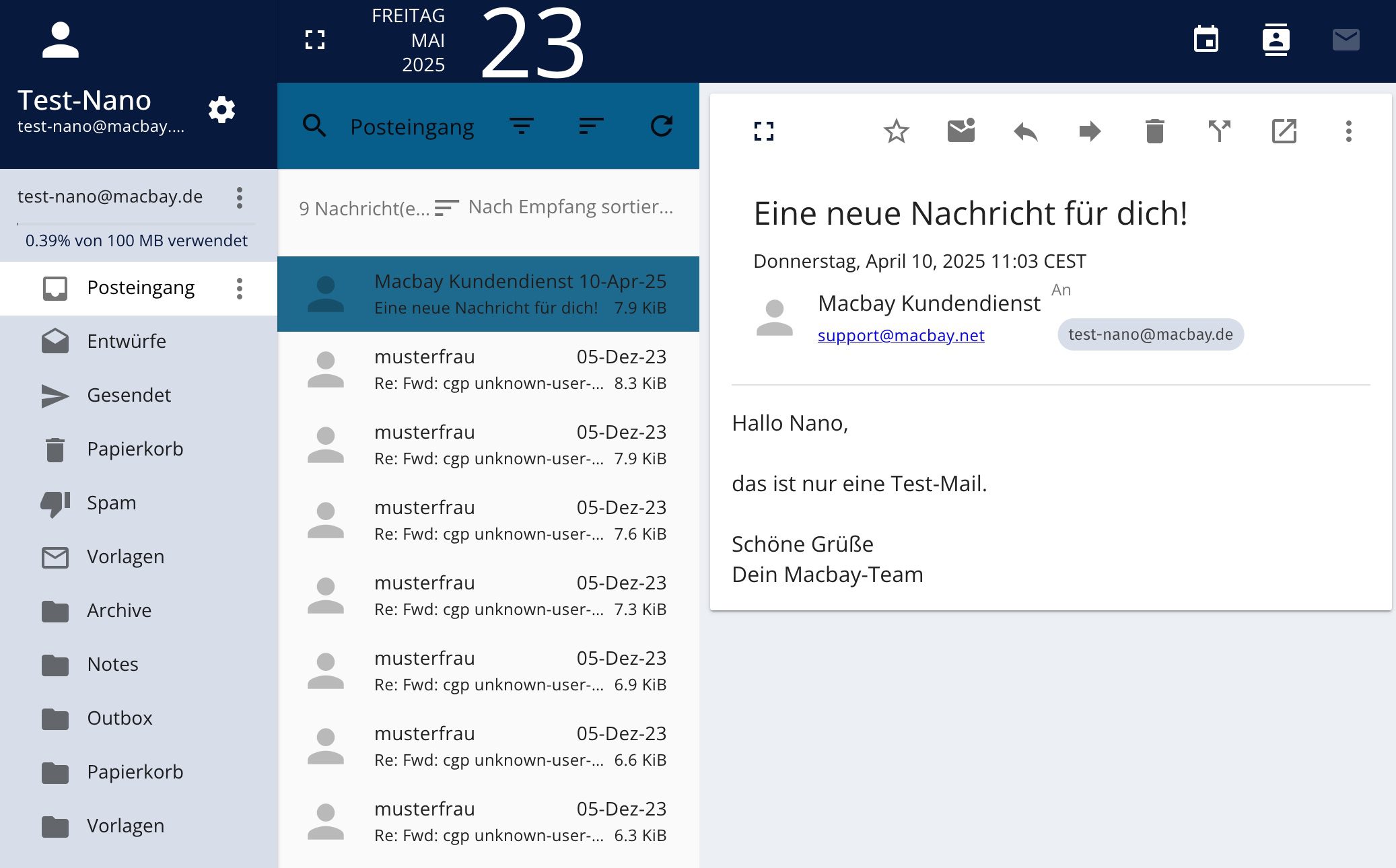Screen dimensions: 1396x868
Task: Open the sort icon in mailbox toolbar
Action: 591,126
